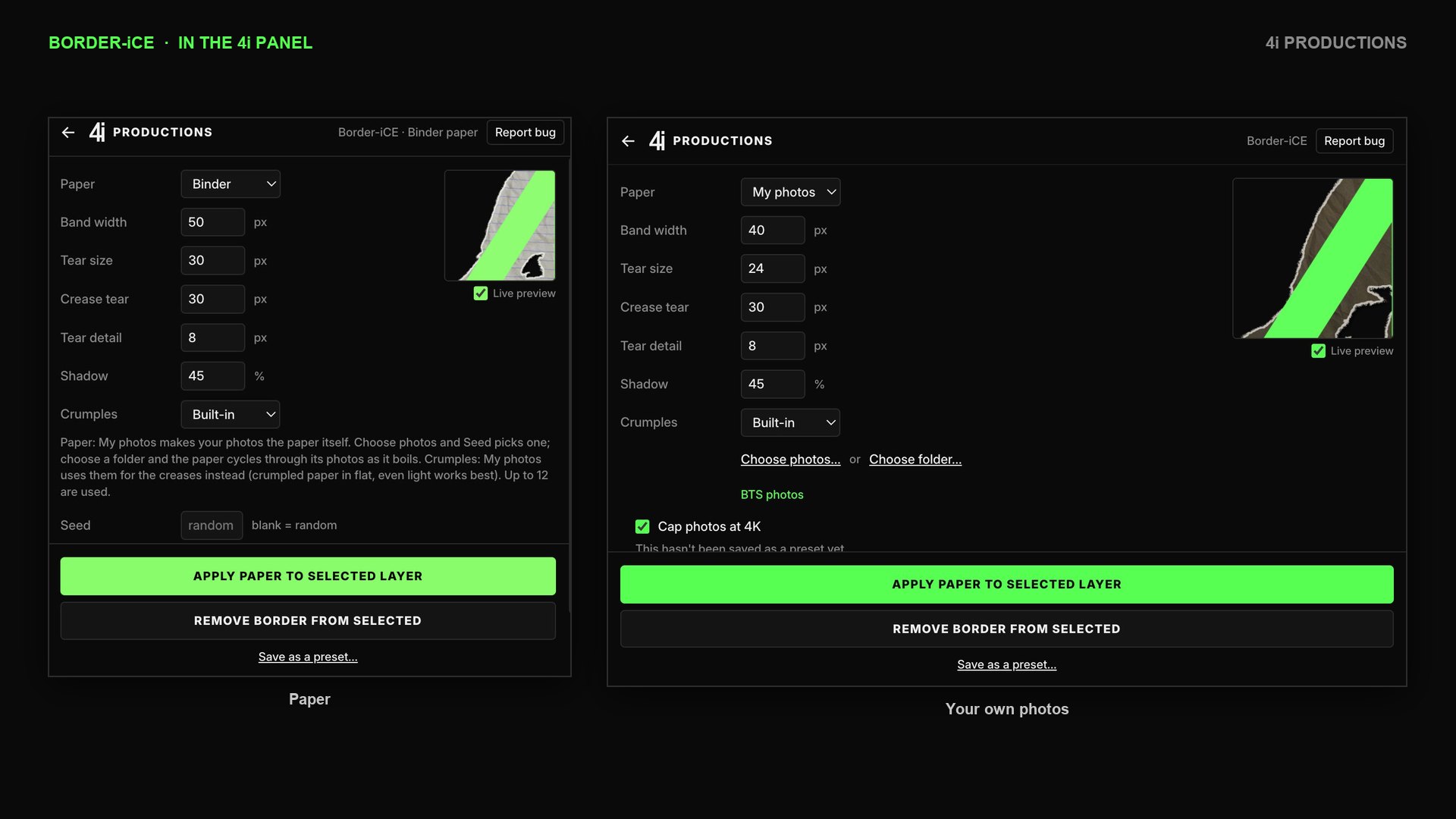Apply paper to selected layer, My photos panel

tap(1006, 585)
